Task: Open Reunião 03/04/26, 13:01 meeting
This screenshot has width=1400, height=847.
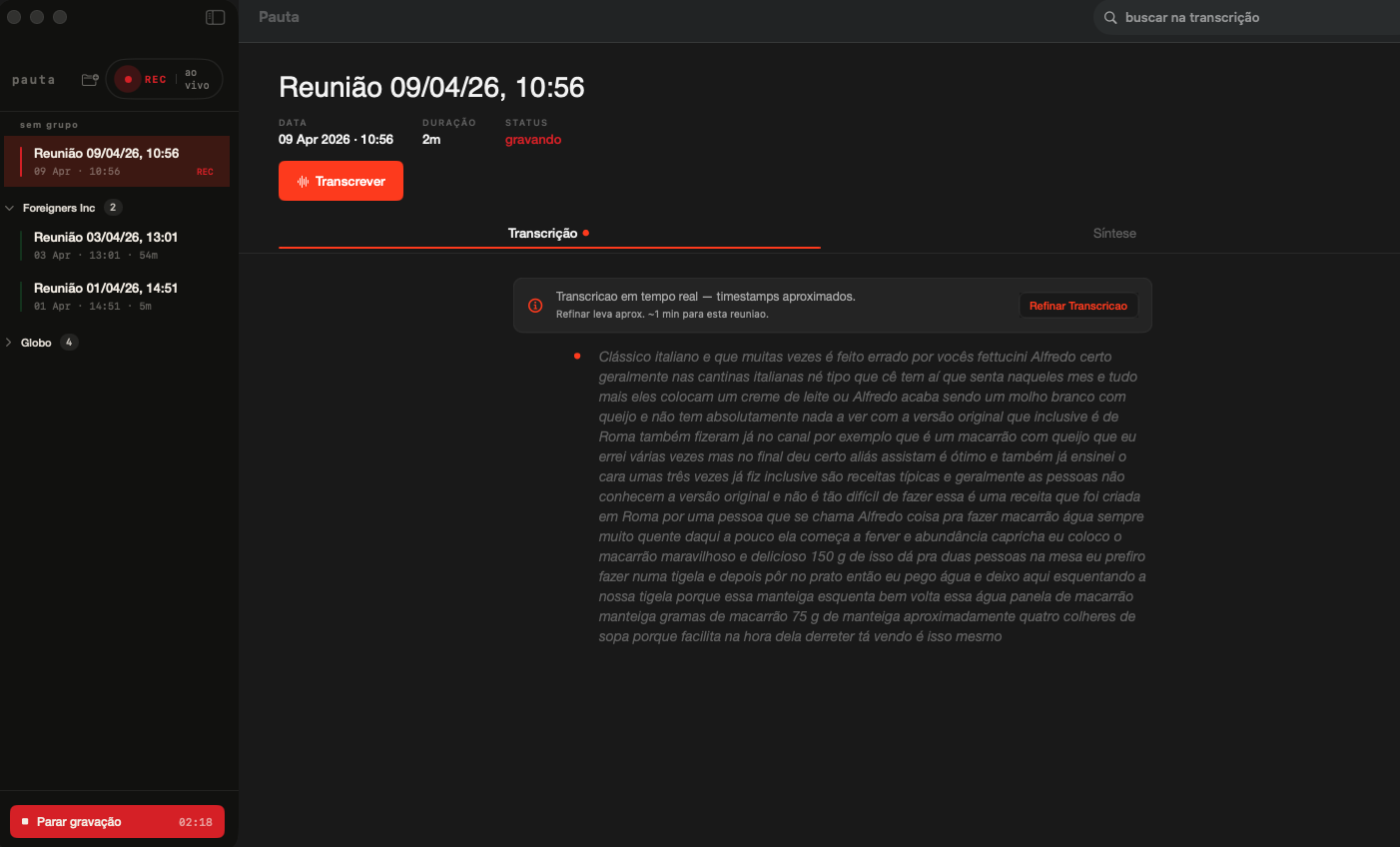Action: coord(106,245)
